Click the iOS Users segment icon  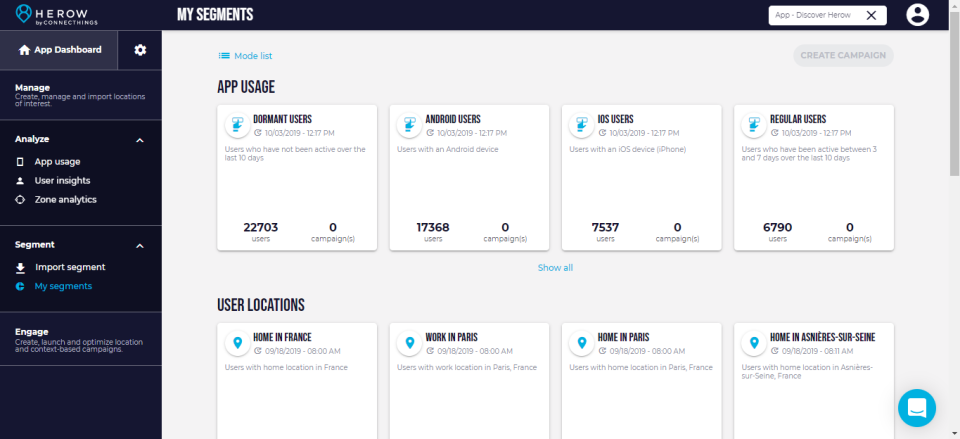click(581, 125)
